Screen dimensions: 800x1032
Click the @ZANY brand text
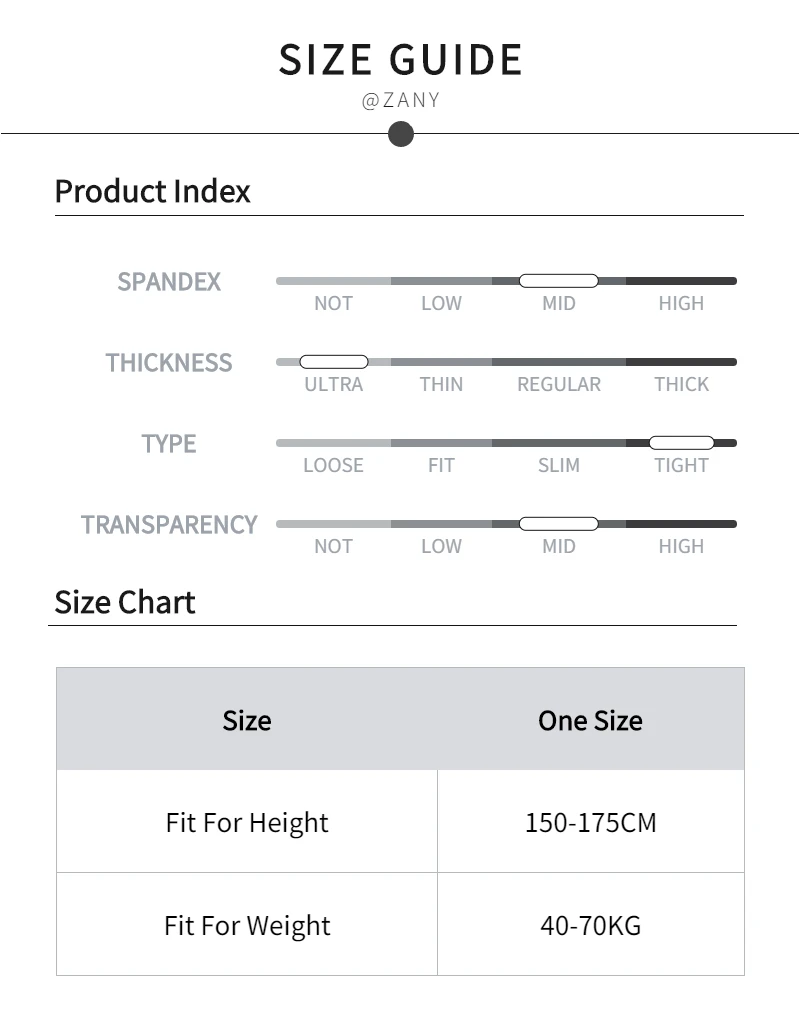coord(401,101)
